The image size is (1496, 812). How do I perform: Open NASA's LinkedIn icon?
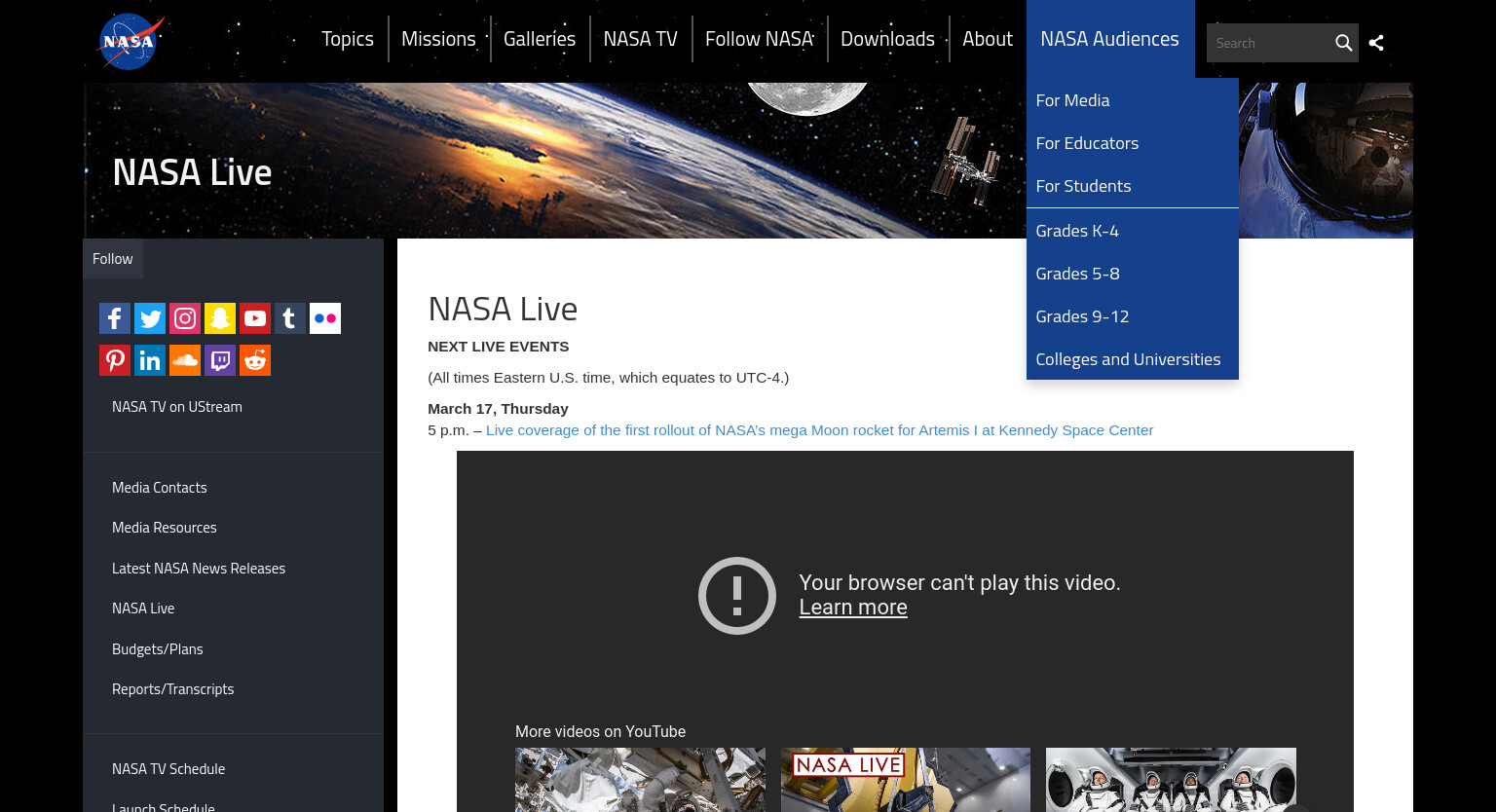pos(150,360)
